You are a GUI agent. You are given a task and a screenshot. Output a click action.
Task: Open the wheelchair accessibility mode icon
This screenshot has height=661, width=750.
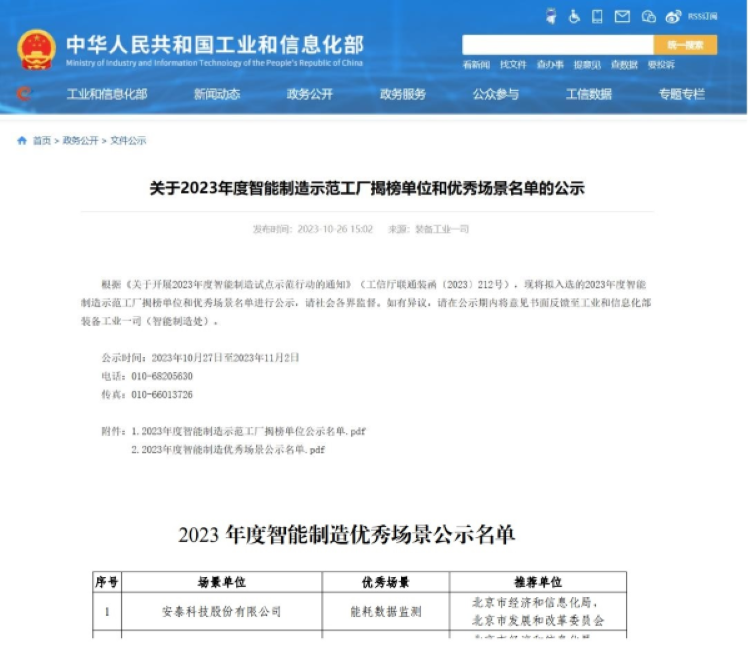click(574, 16)
